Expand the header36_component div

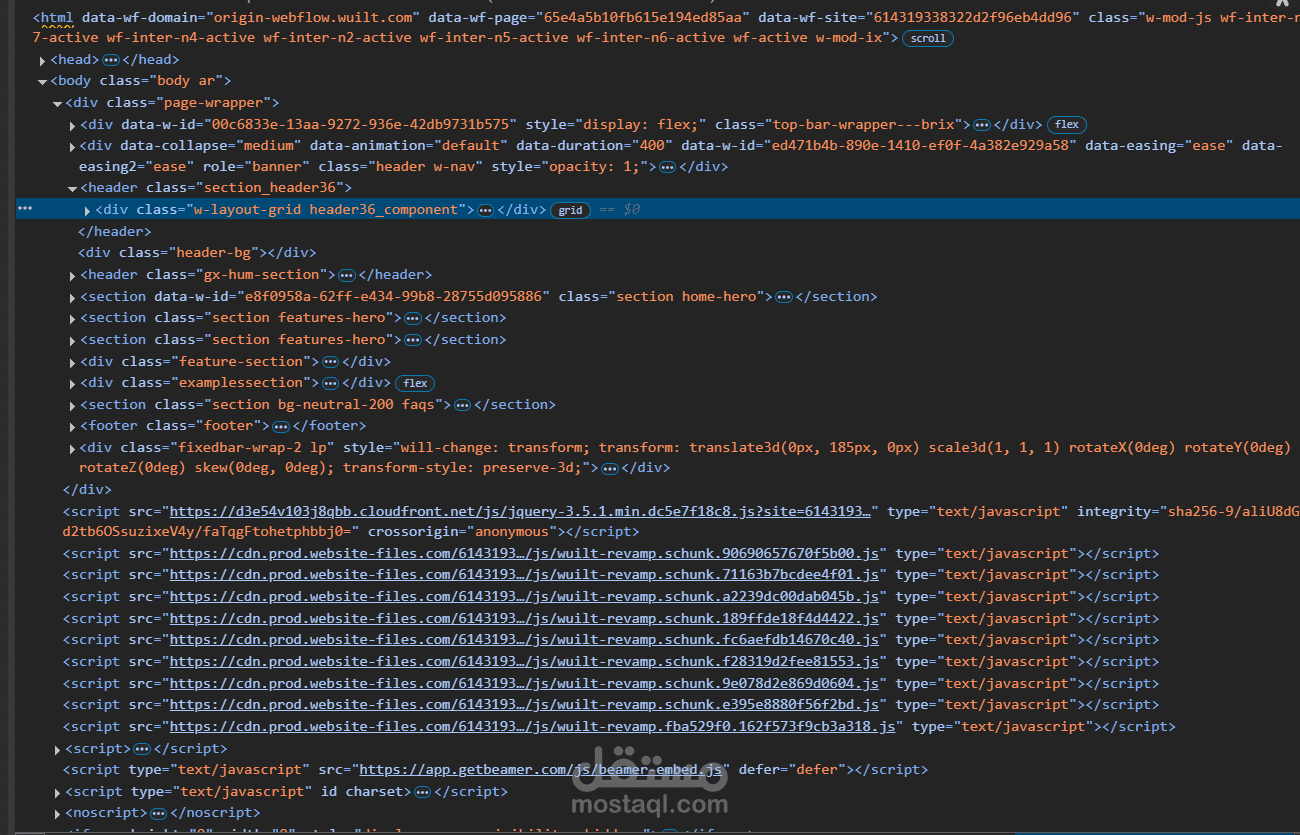[88, 210]
